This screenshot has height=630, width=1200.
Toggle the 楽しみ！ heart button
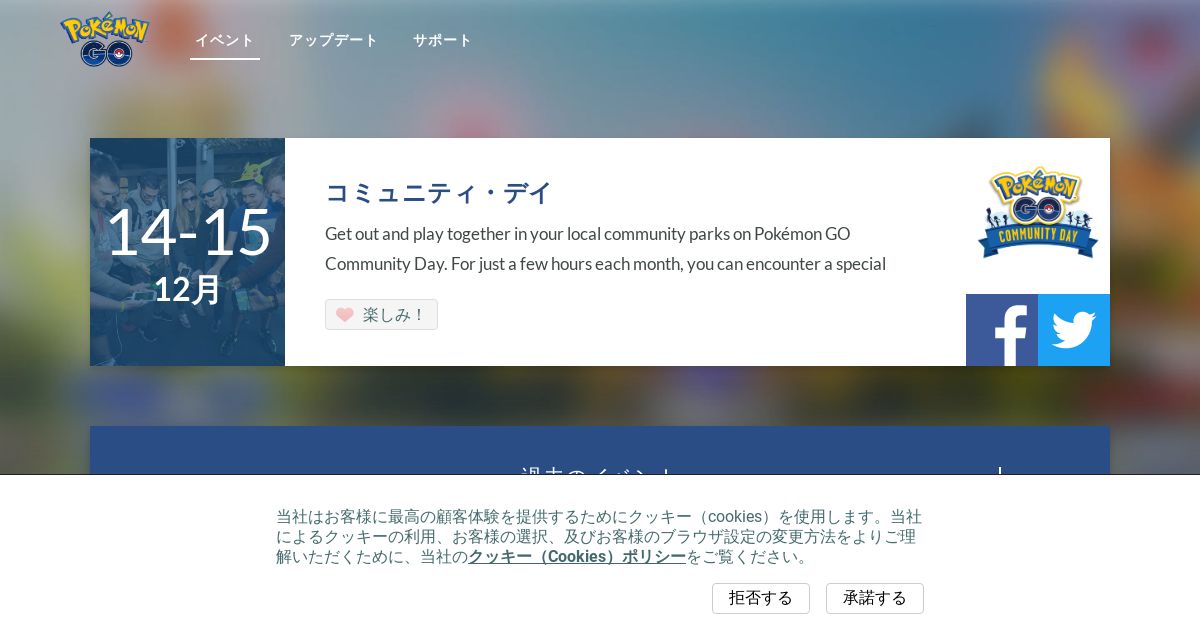(x=381, y=314)
